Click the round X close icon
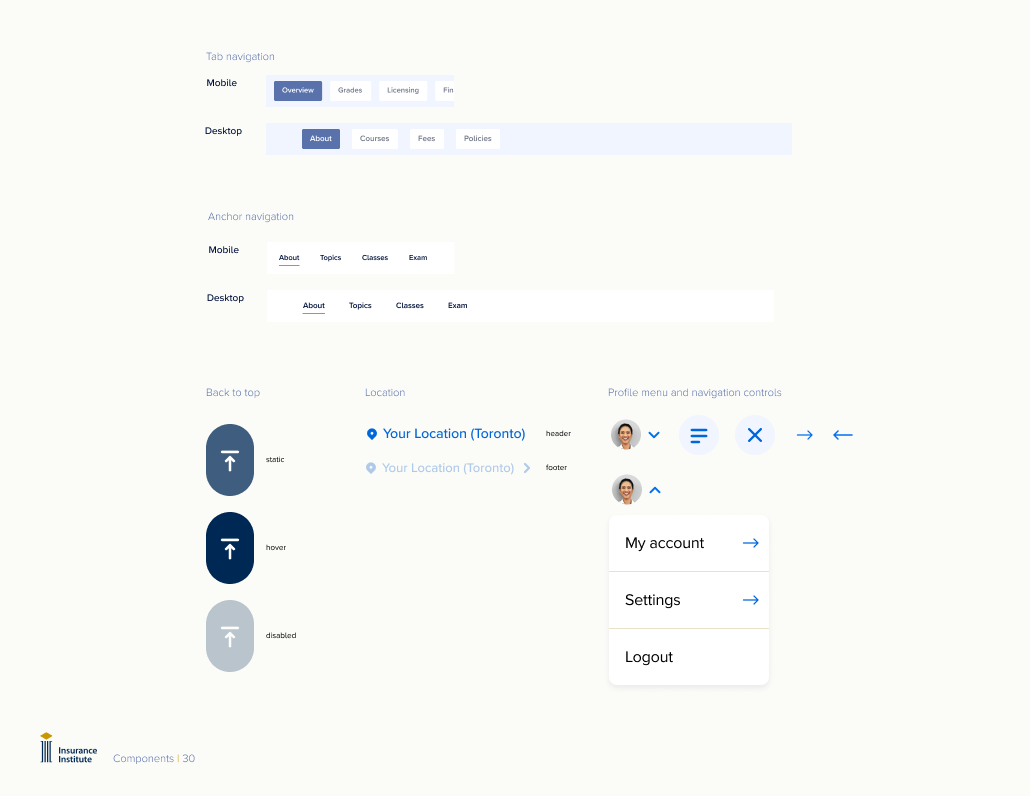Screen dimensions: 1030x796 755,435
